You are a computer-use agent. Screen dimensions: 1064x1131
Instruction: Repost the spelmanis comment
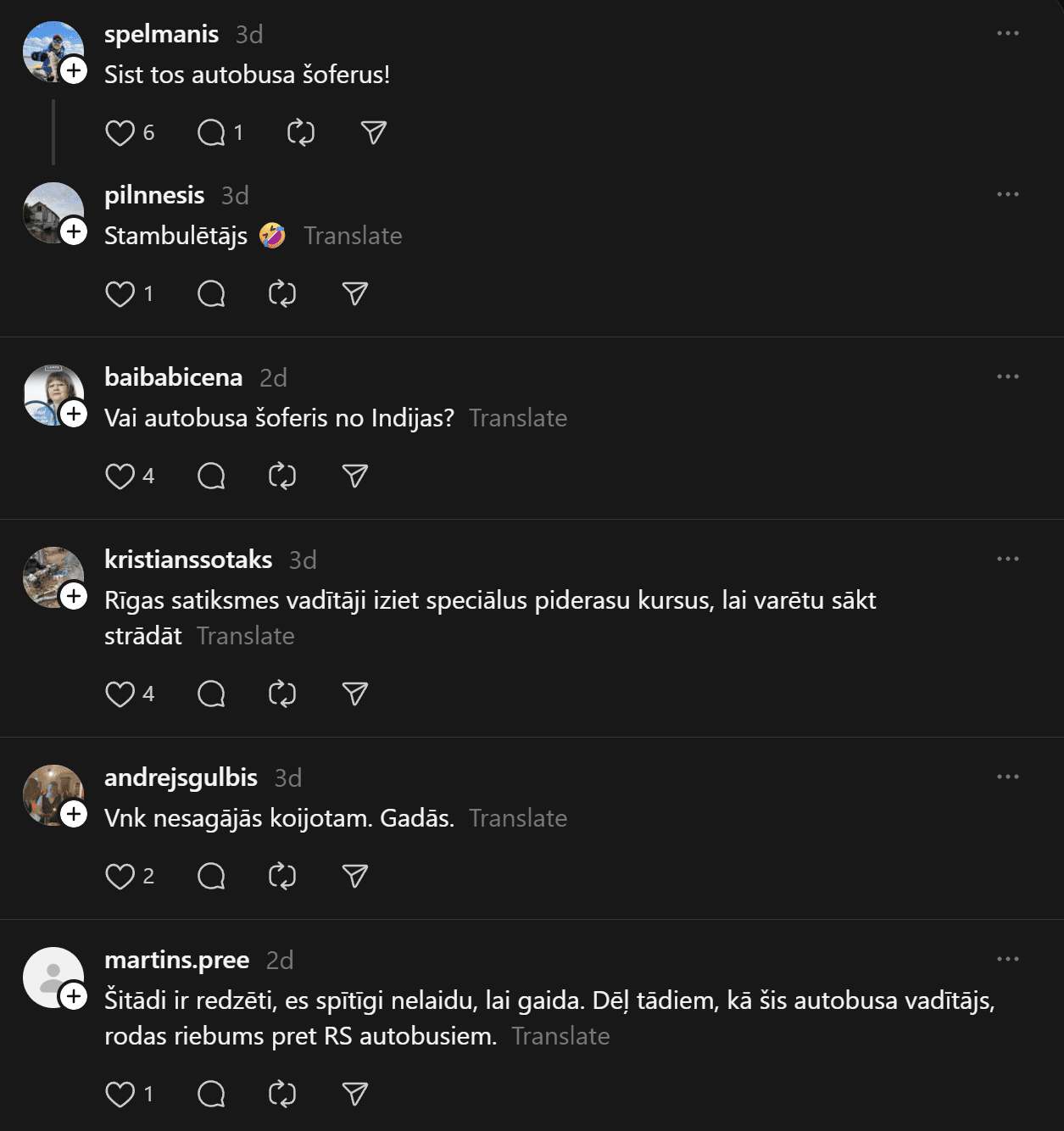[x=301, y=133]
